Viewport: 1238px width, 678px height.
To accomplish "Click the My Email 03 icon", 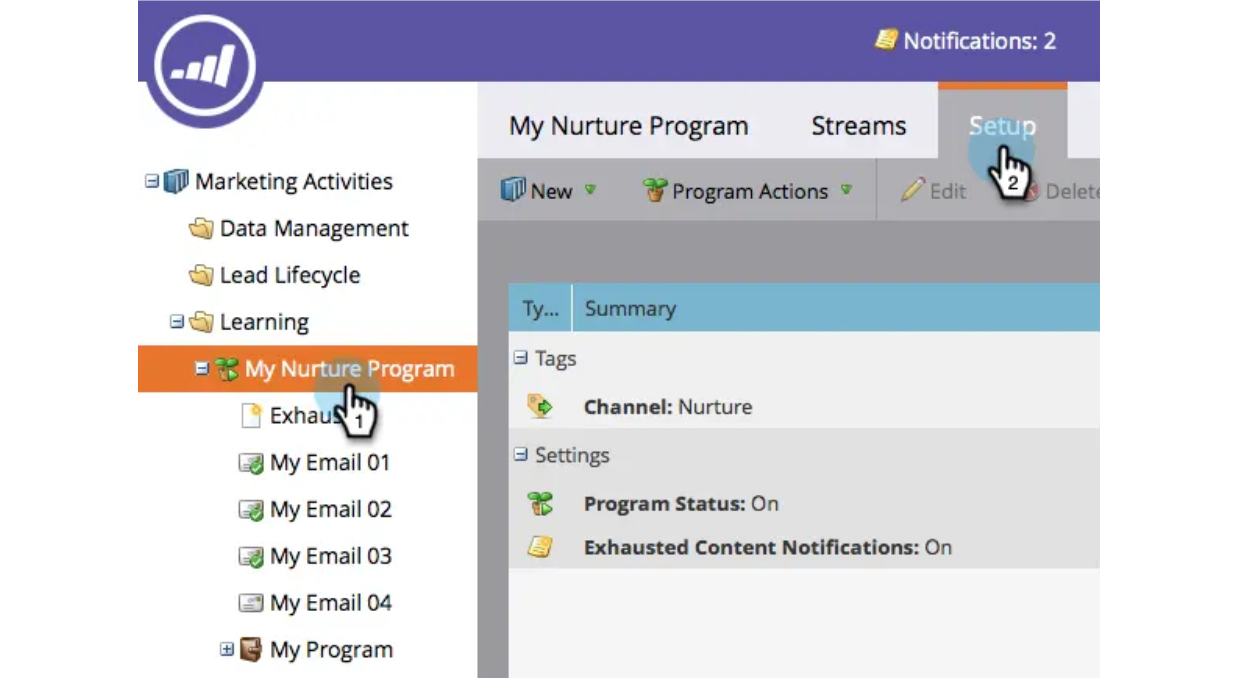I will click(251, 557).
